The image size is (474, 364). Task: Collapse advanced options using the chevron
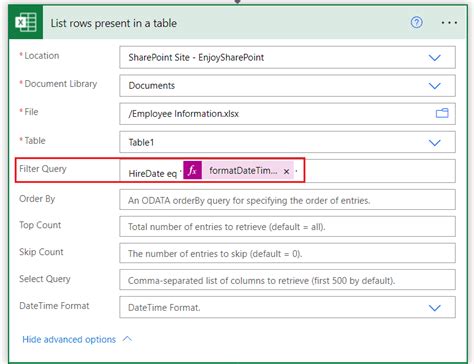coord(127,339)
